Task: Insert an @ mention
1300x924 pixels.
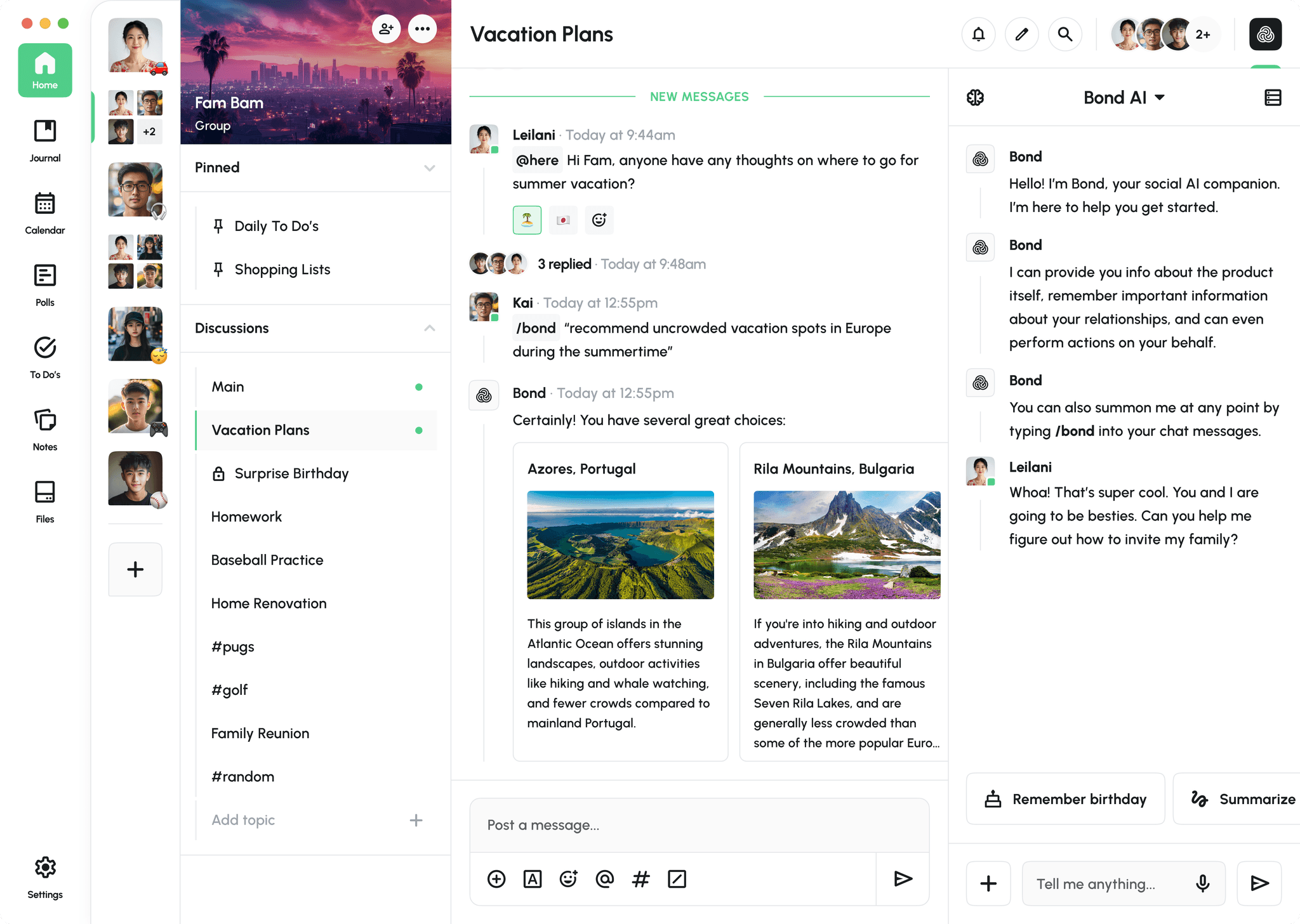Action: tap(605, 879)
